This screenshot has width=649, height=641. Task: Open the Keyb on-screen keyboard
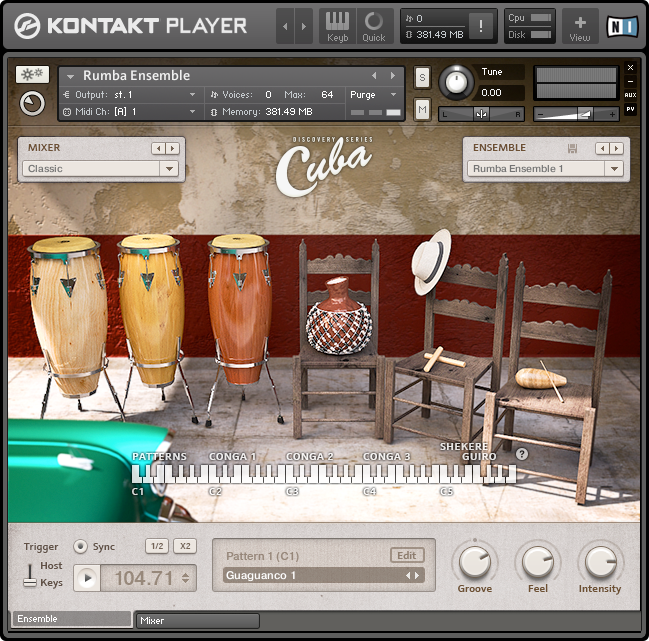click(x=337, y=26)
